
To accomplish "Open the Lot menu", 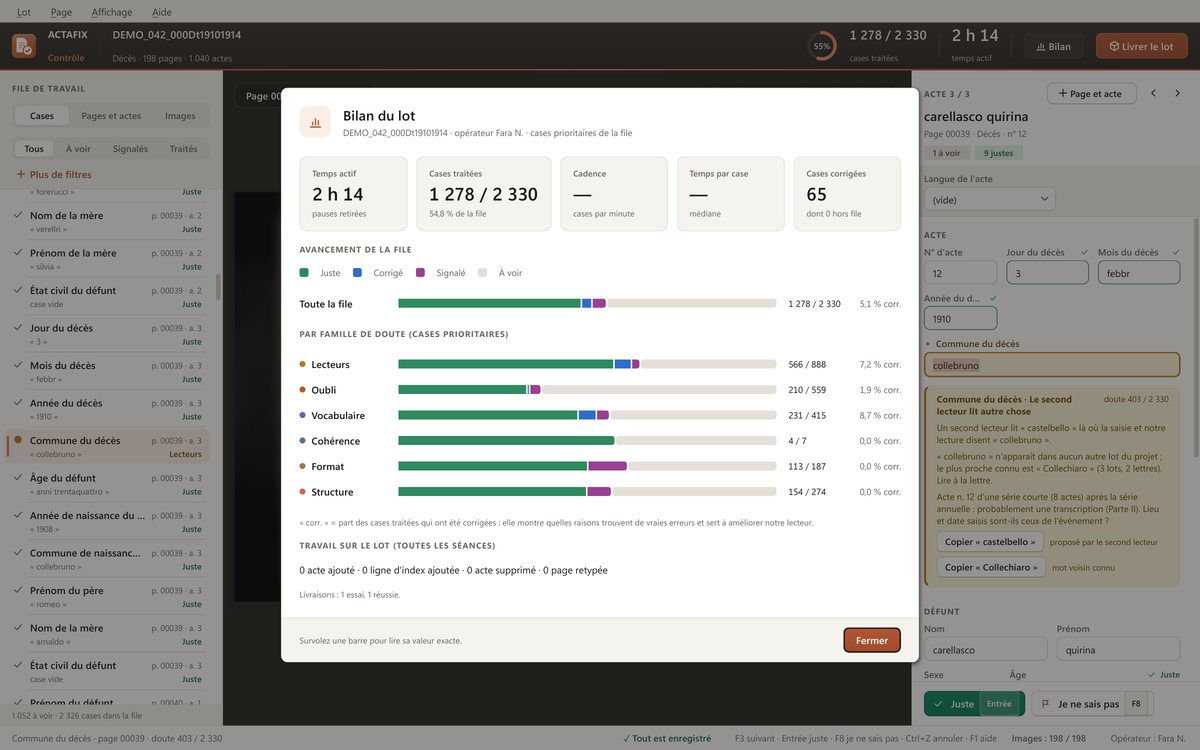I will pyautogui.click(x=24, y=12).
